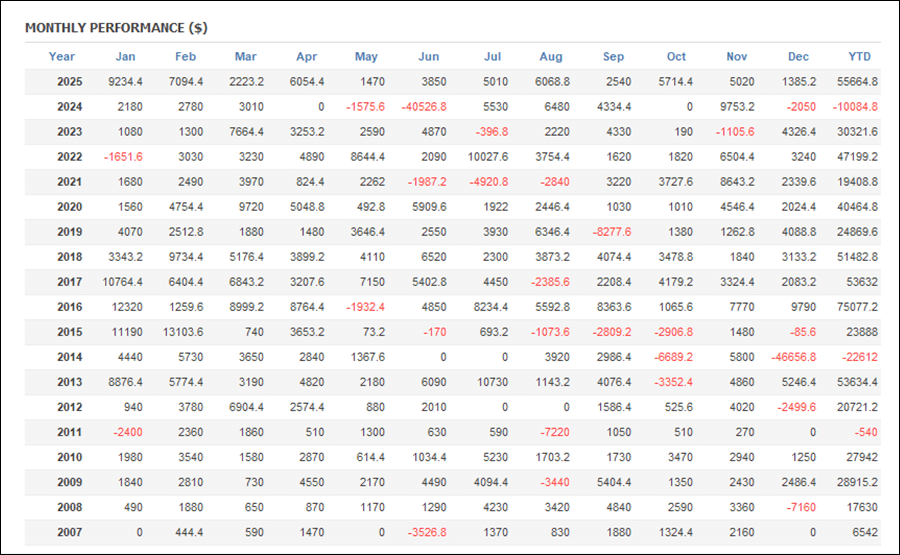Click the Jan column header
This screenshot has height=555, width=900.
(x=125, y=57)
